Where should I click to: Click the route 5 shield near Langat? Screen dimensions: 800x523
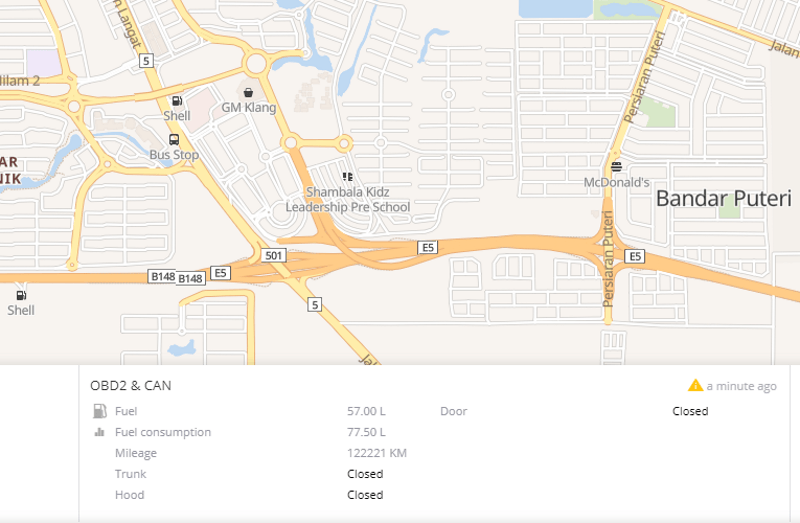pos(146,61)
